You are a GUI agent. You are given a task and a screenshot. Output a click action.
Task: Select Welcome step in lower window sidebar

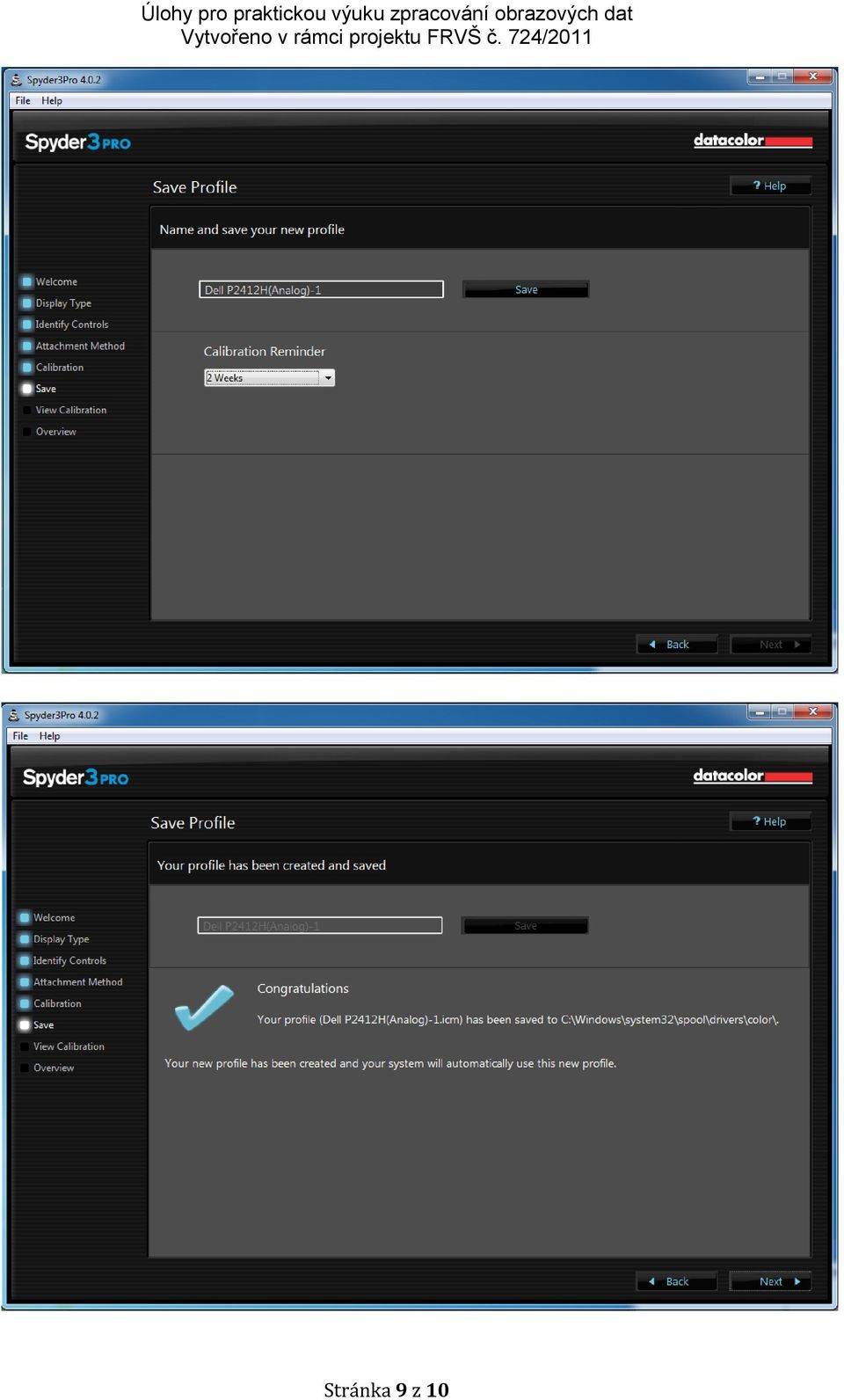(x=47, y=917)
